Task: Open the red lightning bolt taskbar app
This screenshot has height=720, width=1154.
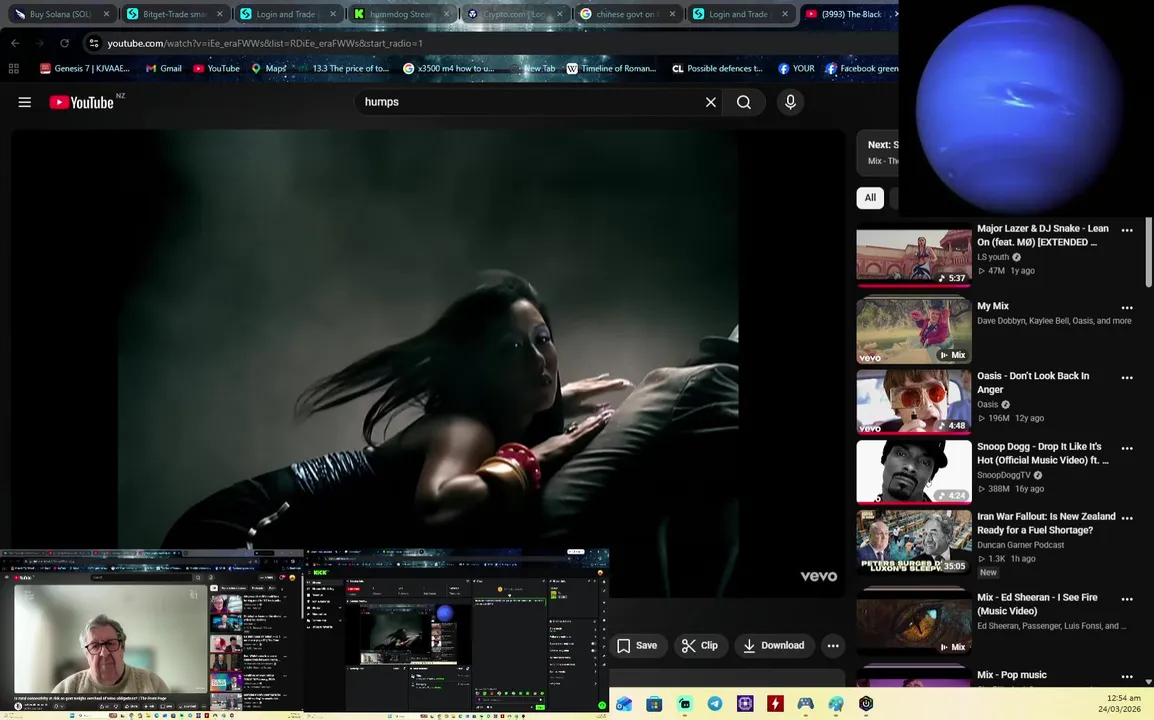Action: tap(775, 704)
